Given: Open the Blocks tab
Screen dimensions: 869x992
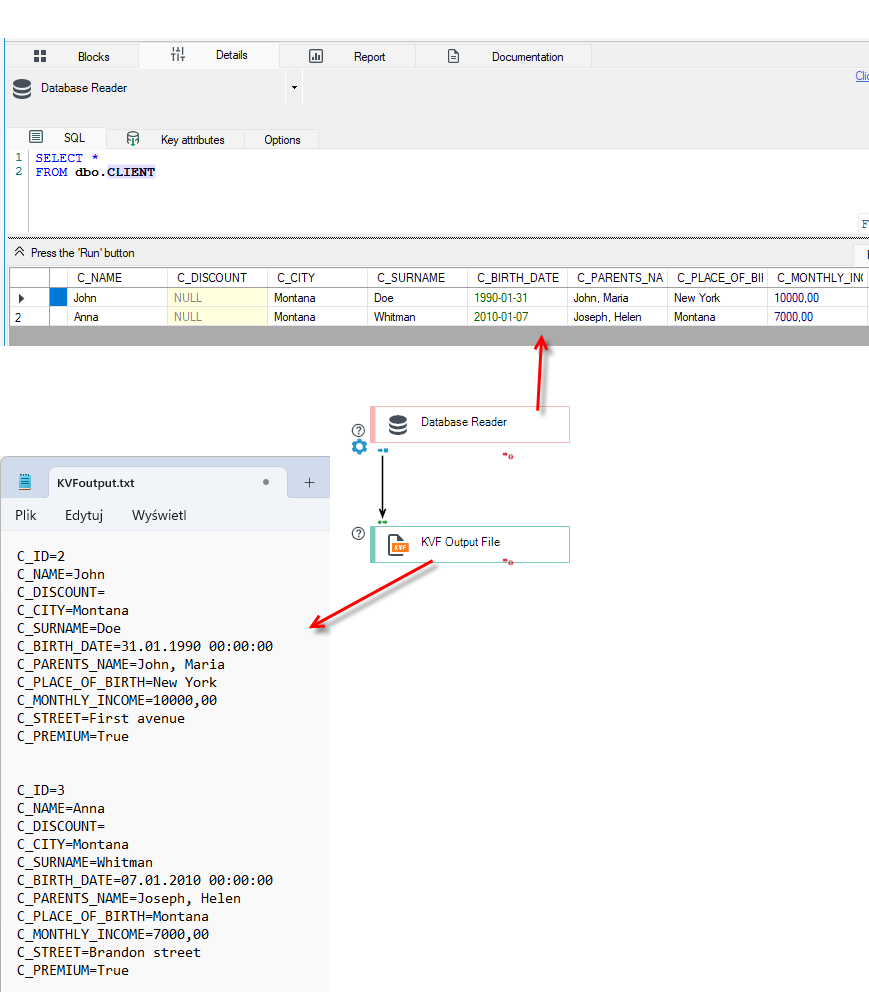Looking at the screenshot, I should (x=71, y=56).
